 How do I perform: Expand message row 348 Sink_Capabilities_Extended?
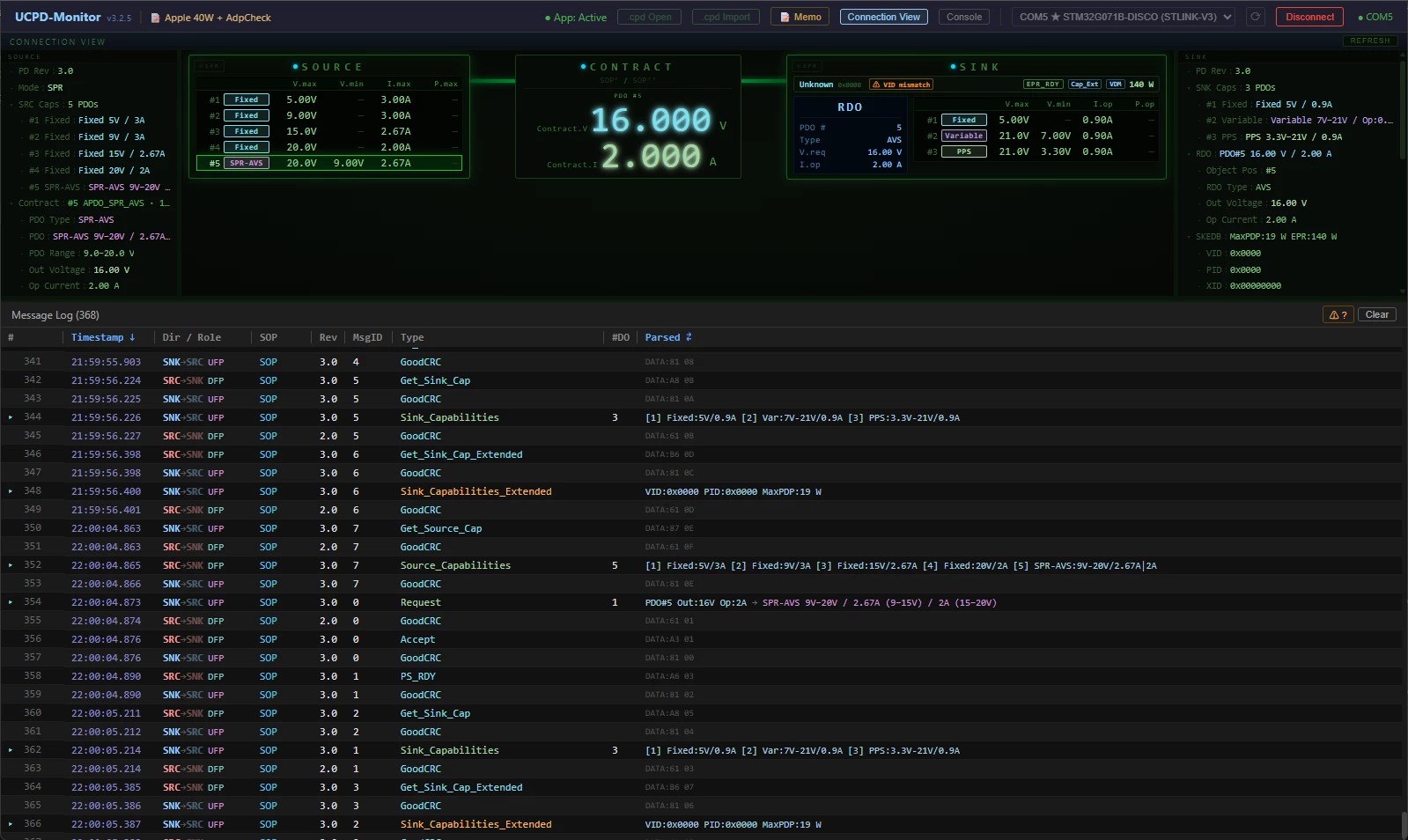click(x=11, y=491)
